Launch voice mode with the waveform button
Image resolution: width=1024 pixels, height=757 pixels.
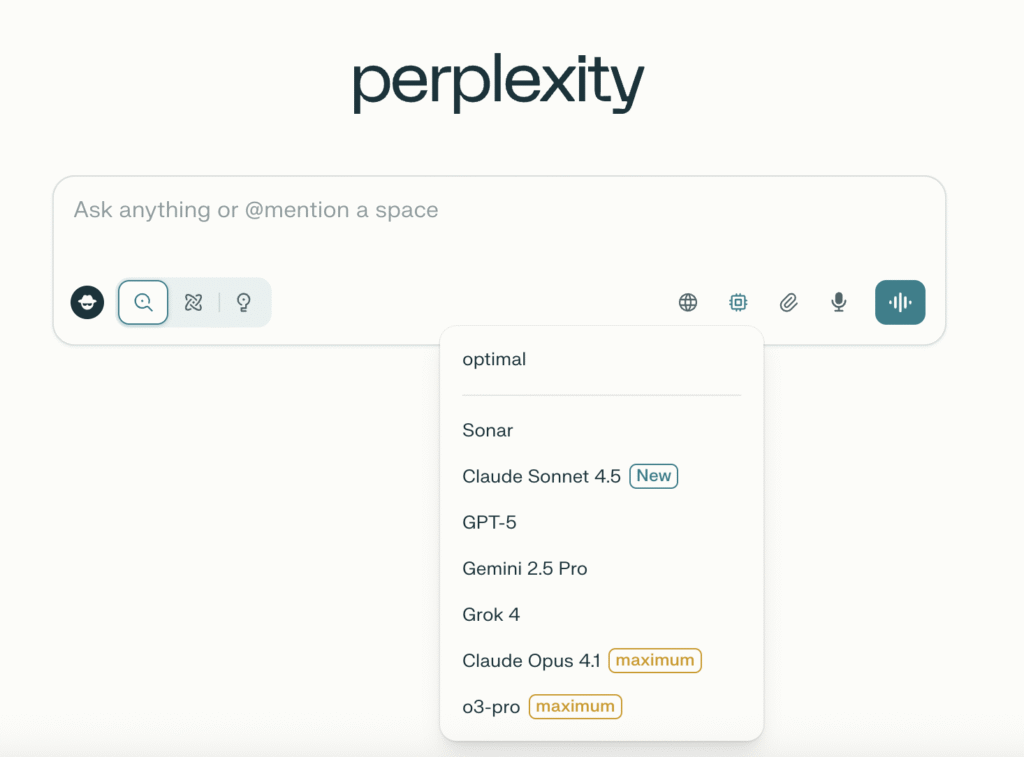point(900,302)
